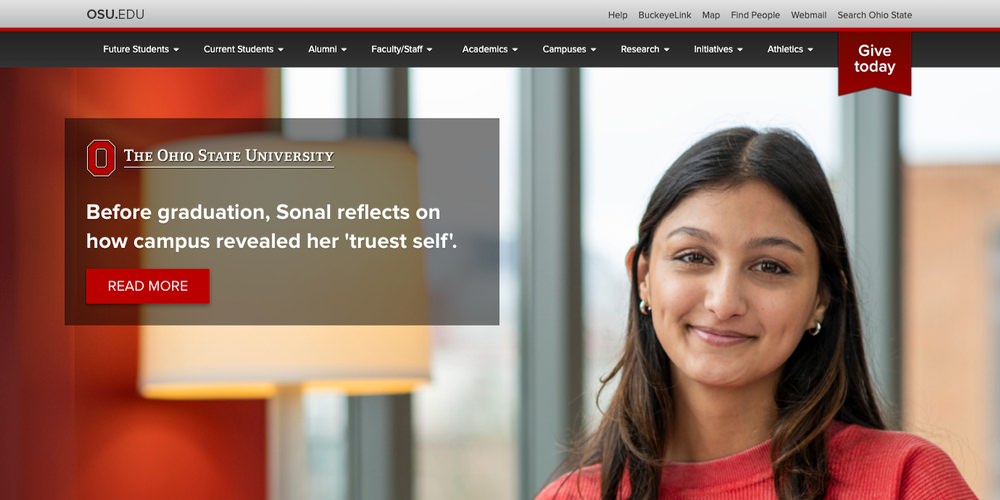
Task: Open the Campuses navigation menu
Action: pos(570,49)
